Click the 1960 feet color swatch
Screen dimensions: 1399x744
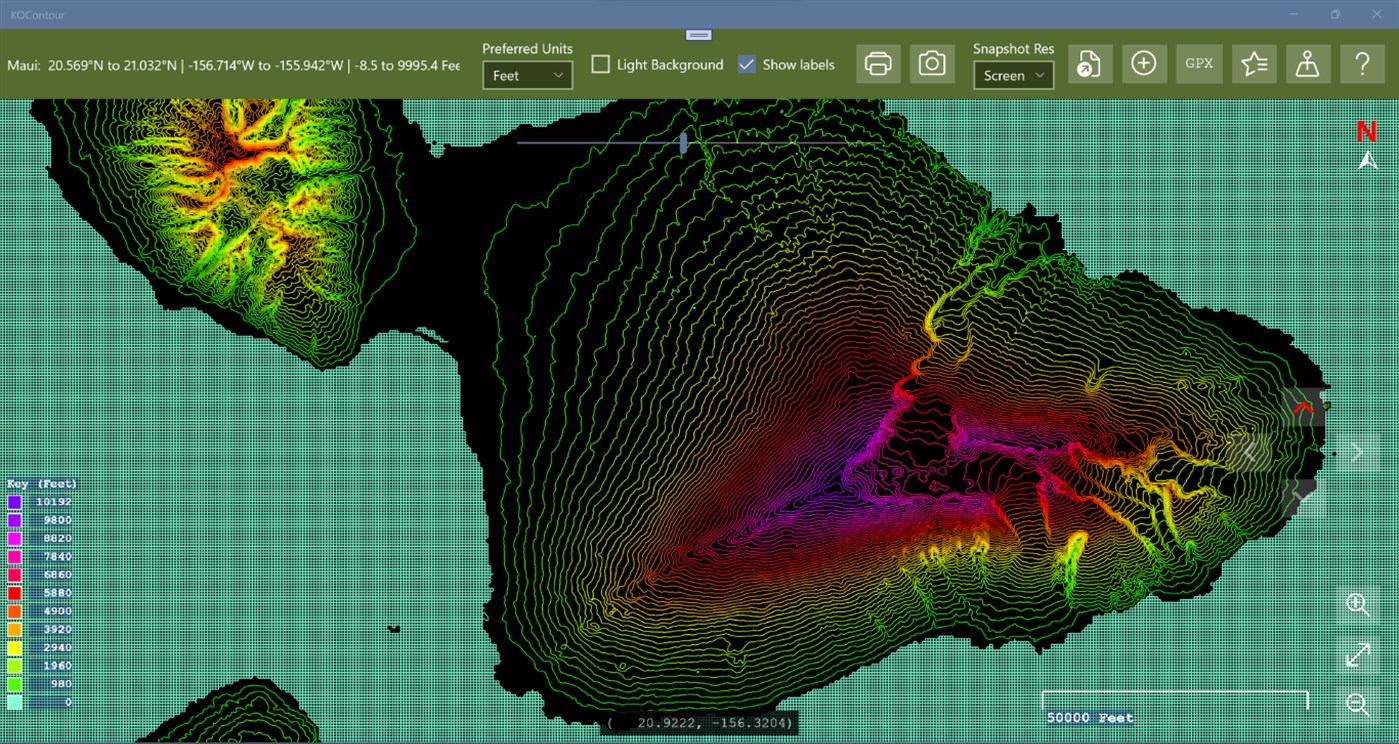tap(15, 665)
